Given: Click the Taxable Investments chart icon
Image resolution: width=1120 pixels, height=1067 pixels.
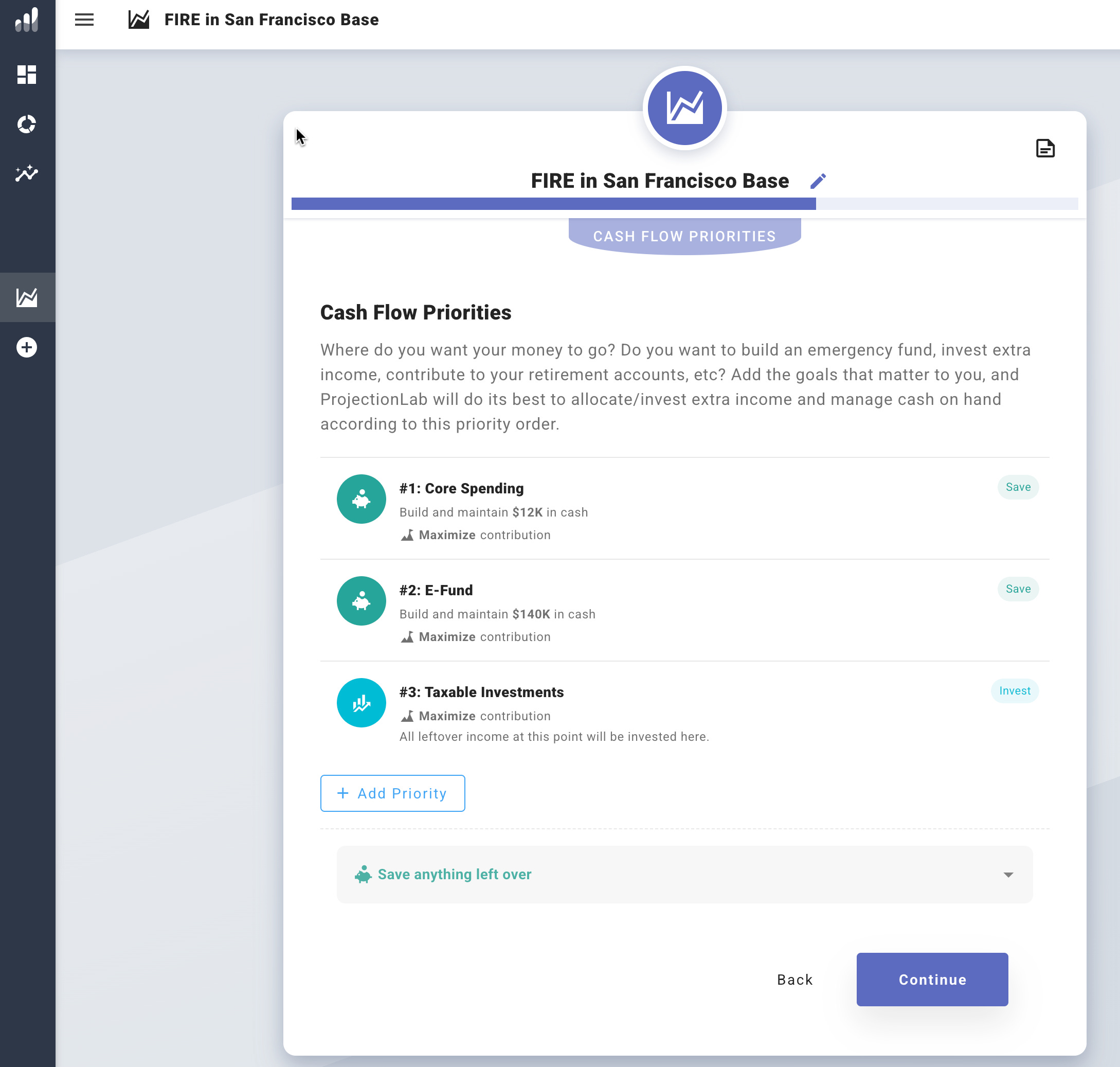Looking at the screenshot, I should coord(361,702).
